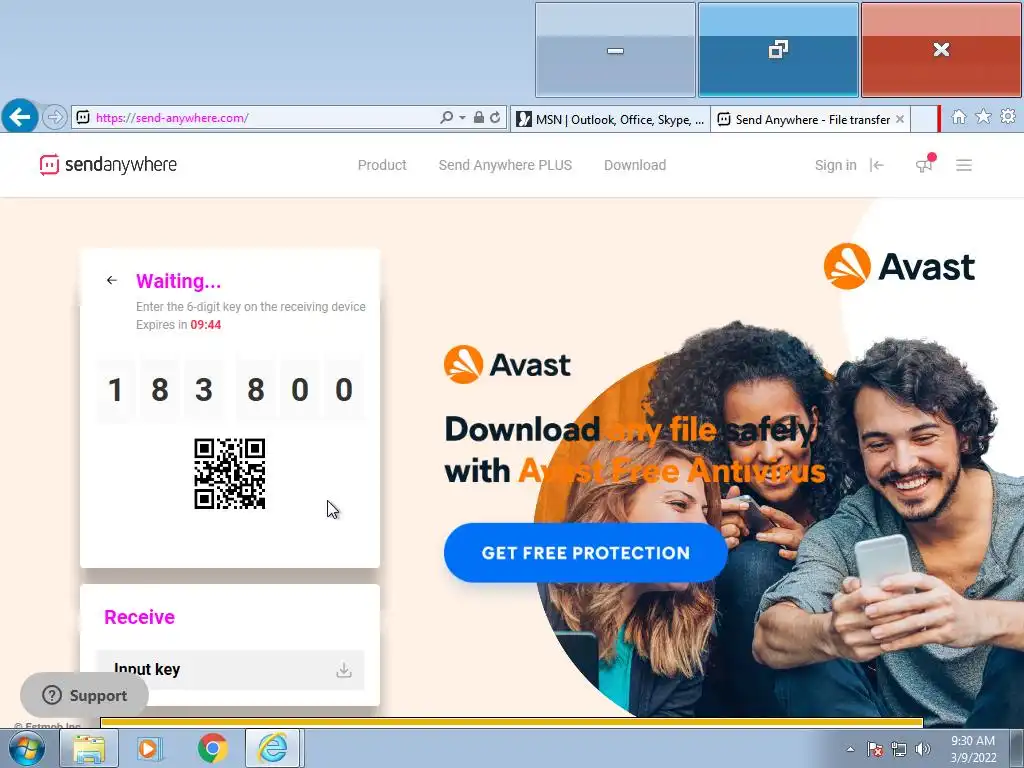
Task: Click the browser forward arrow button
Action: point(55,118)
